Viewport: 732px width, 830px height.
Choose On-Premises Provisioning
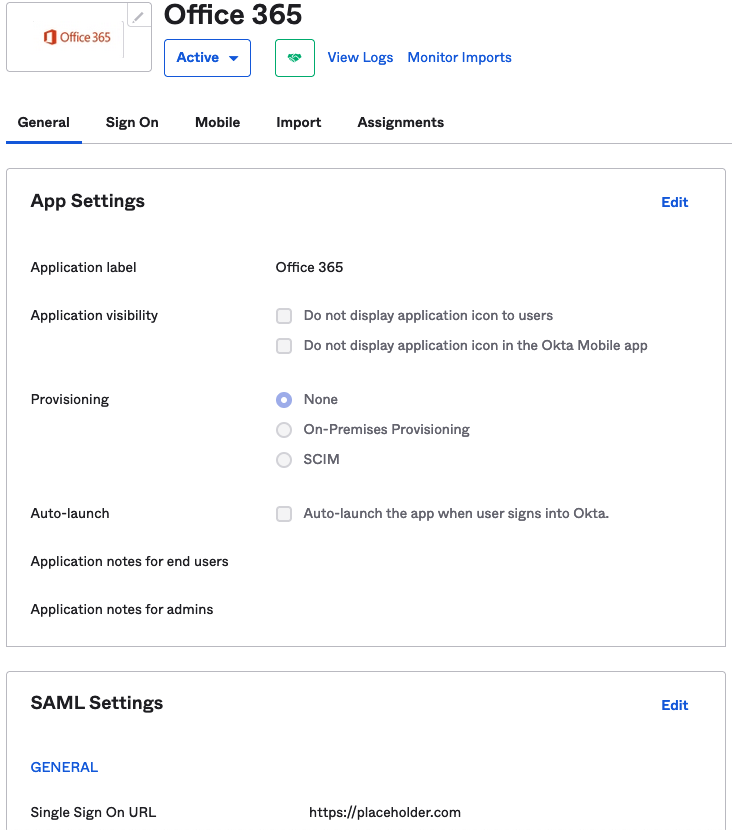point(283,429)
